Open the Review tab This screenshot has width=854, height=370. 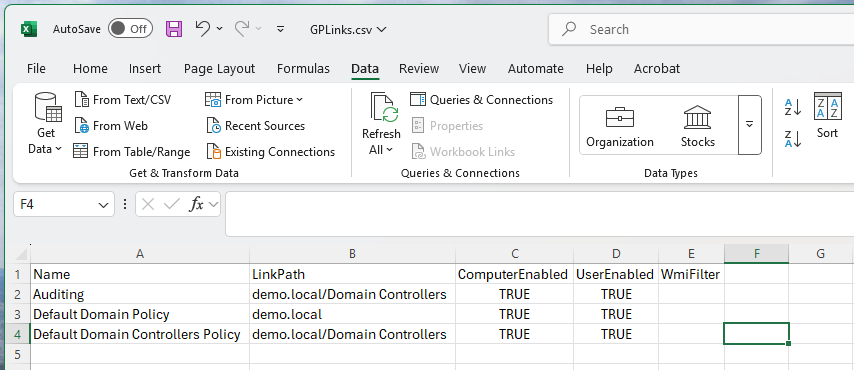[x=418, y=69]
